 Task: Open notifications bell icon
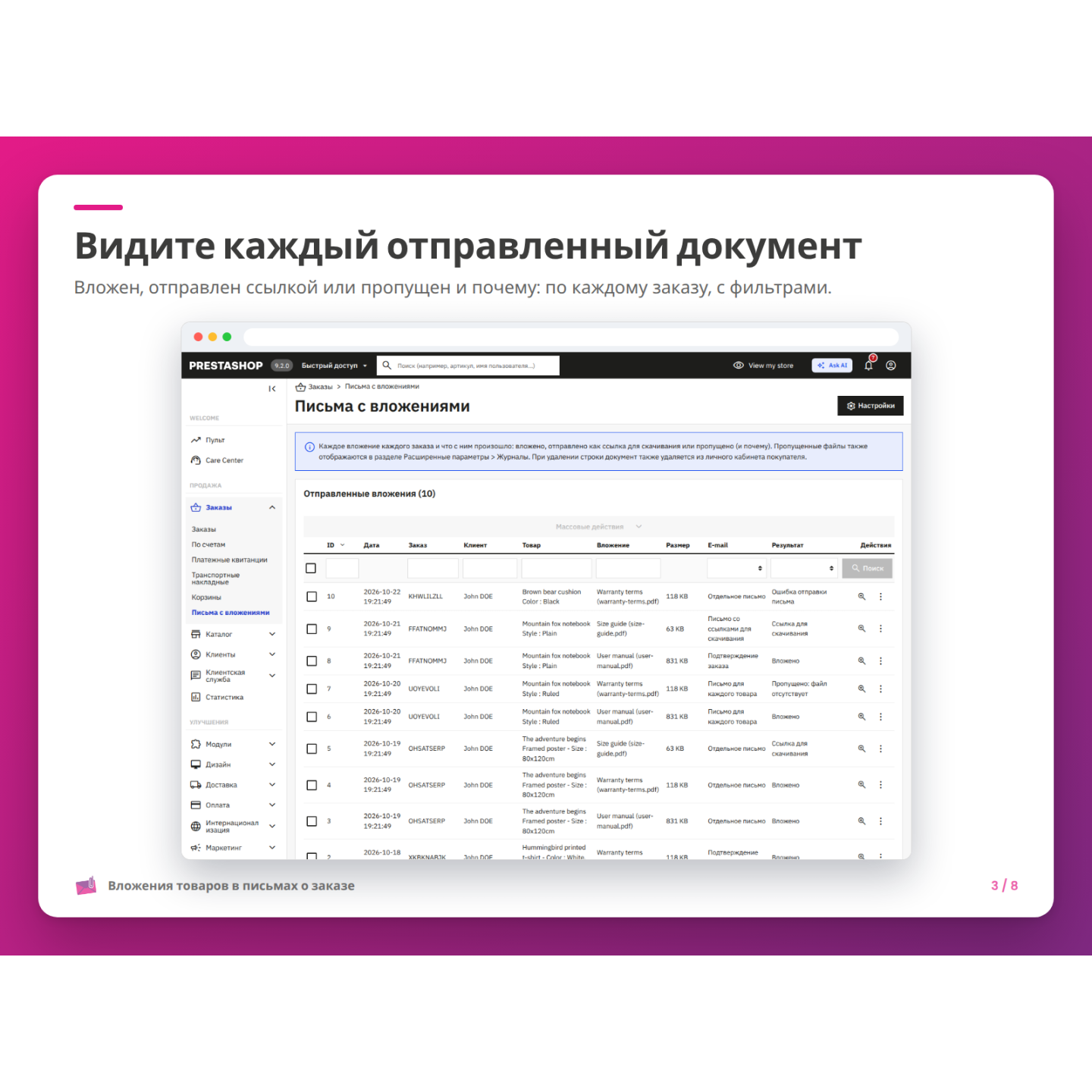pos(869,366)
